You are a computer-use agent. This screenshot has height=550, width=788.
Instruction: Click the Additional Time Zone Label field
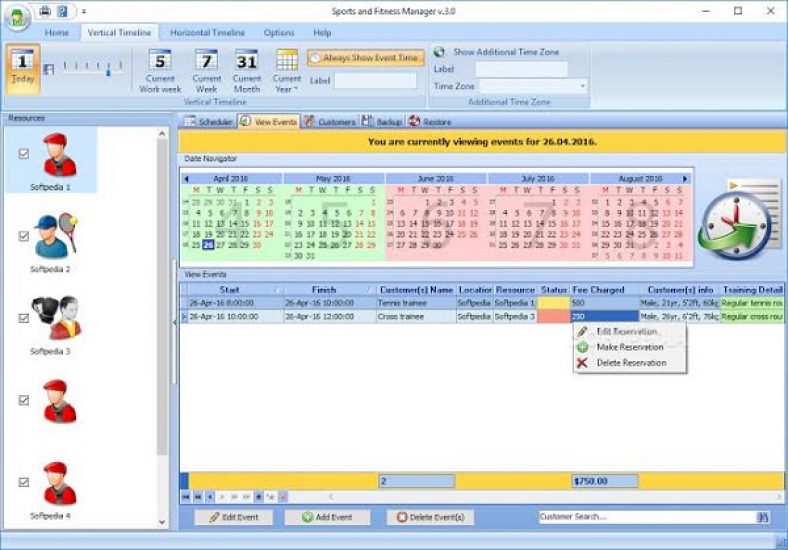click(522, 69)
